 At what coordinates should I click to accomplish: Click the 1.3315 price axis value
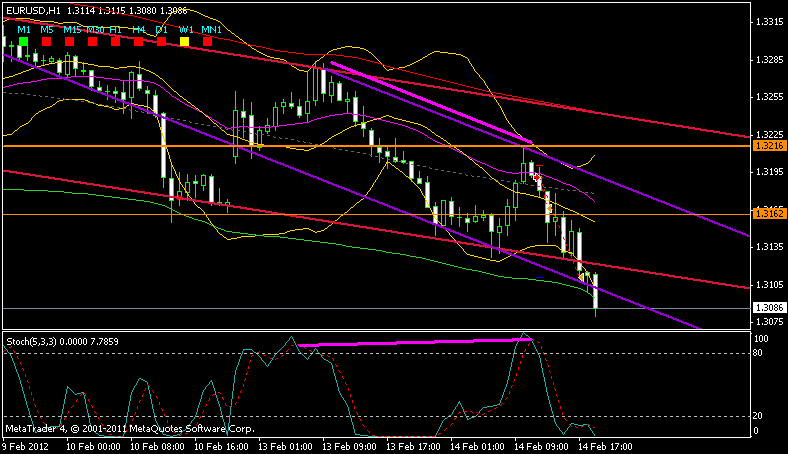coord(769,22)
